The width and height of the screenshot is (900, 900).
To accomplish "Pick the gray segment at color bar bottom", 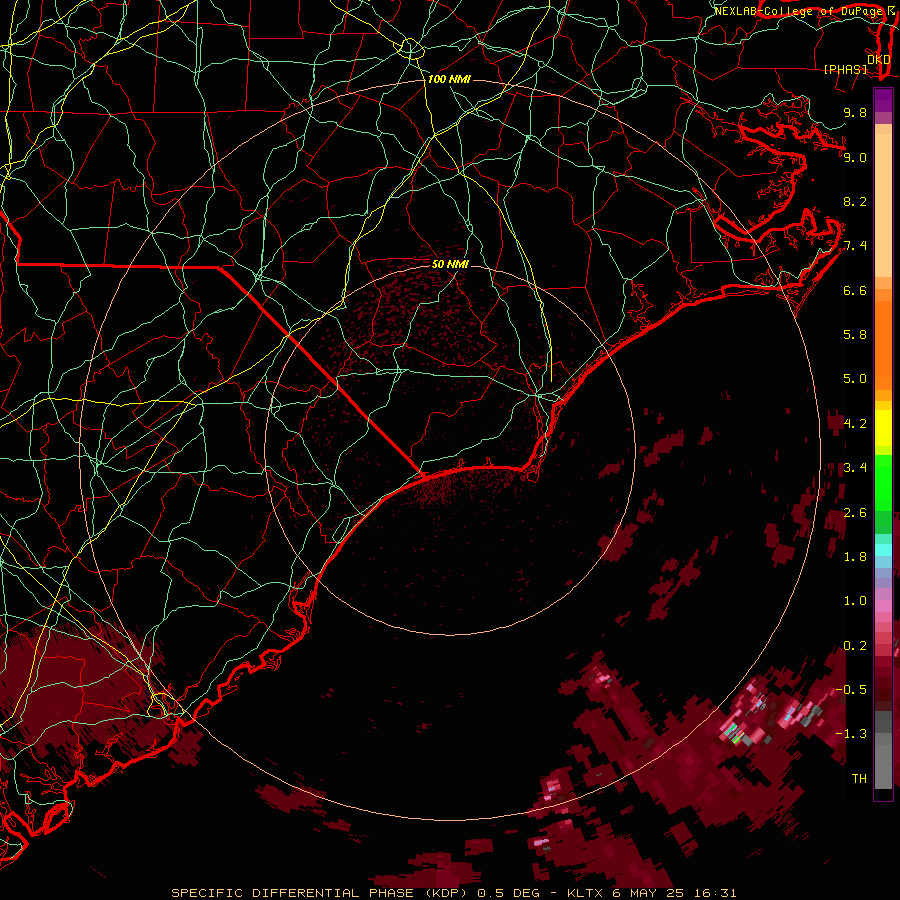I will (883, 763).
